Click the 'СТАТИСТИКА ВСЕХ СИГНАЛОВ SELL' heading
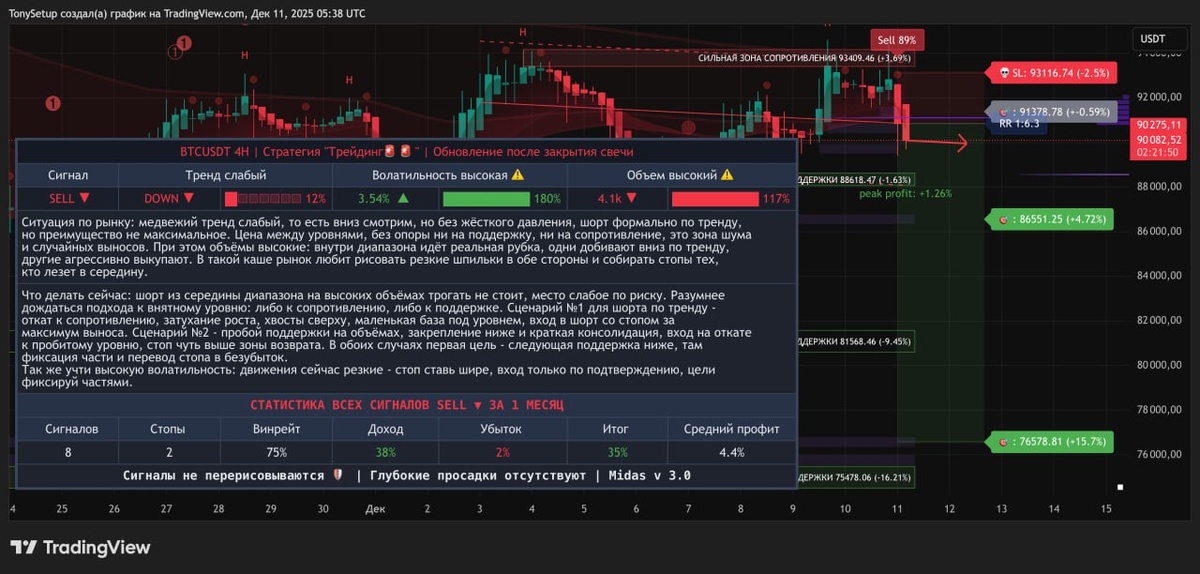1200x574 pixels. 407,405
